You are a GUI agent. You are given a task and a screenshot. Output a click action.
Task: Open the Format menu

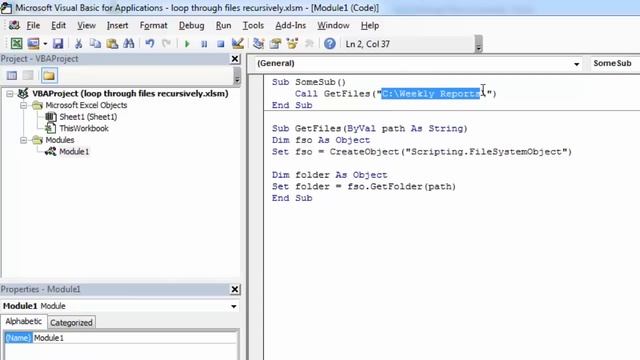[x=153, y=25]
